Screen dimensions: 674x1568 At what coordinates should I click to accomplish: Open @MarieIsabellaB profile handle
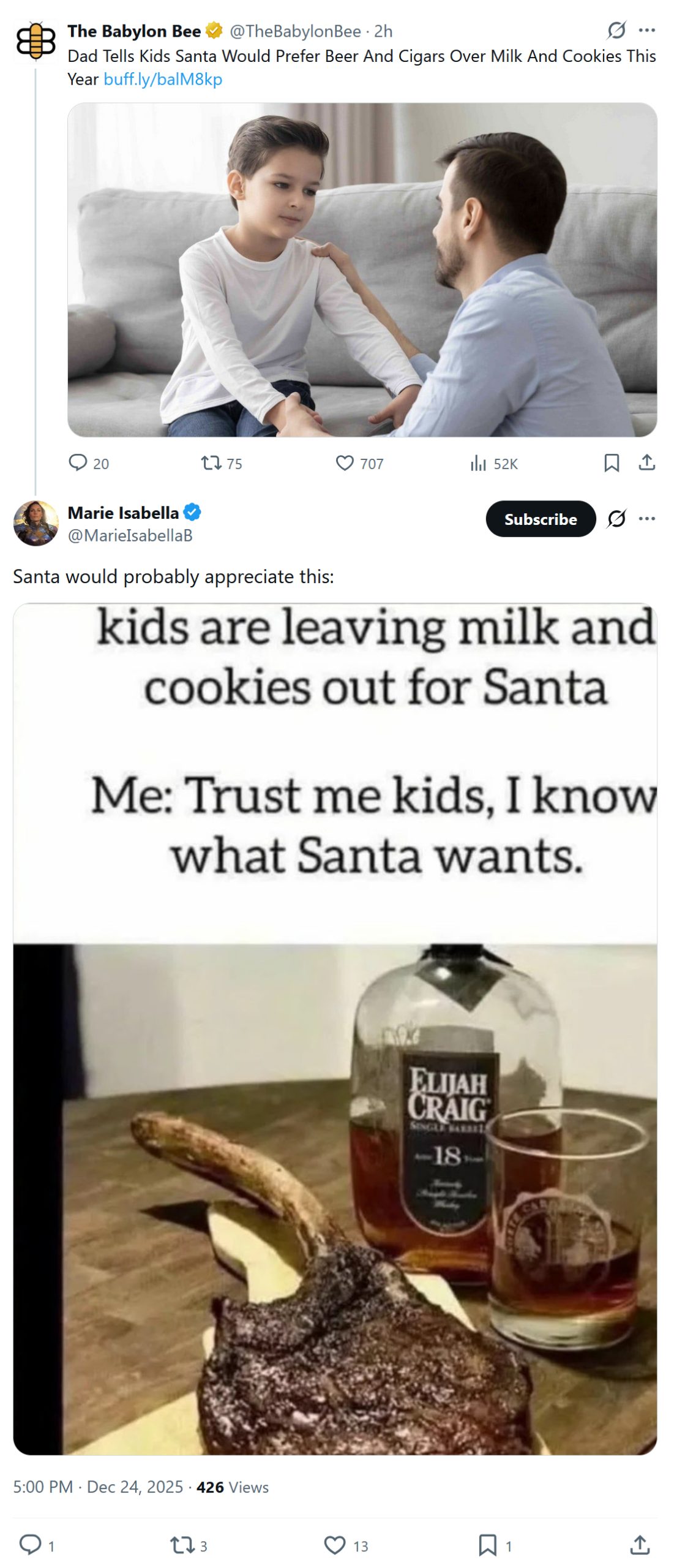pyautogui.click(x=130, y=535)
